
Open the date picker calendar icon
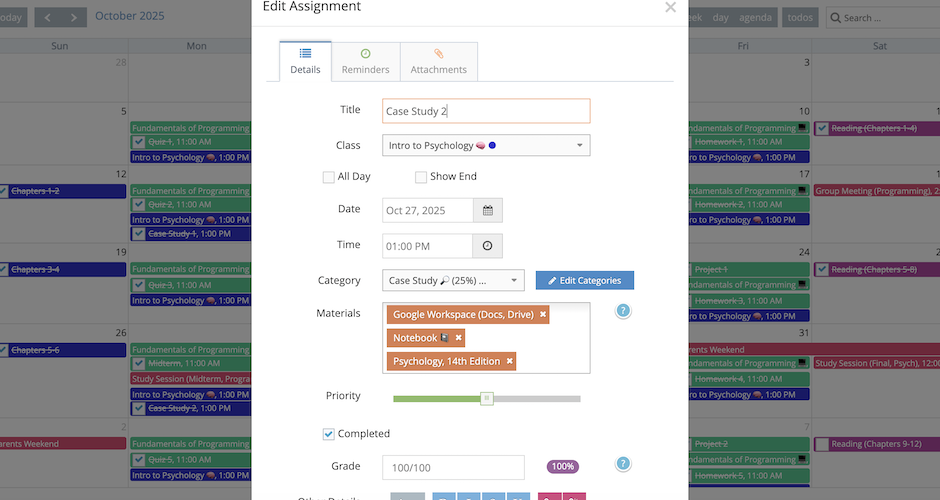(x=488, y=210)
